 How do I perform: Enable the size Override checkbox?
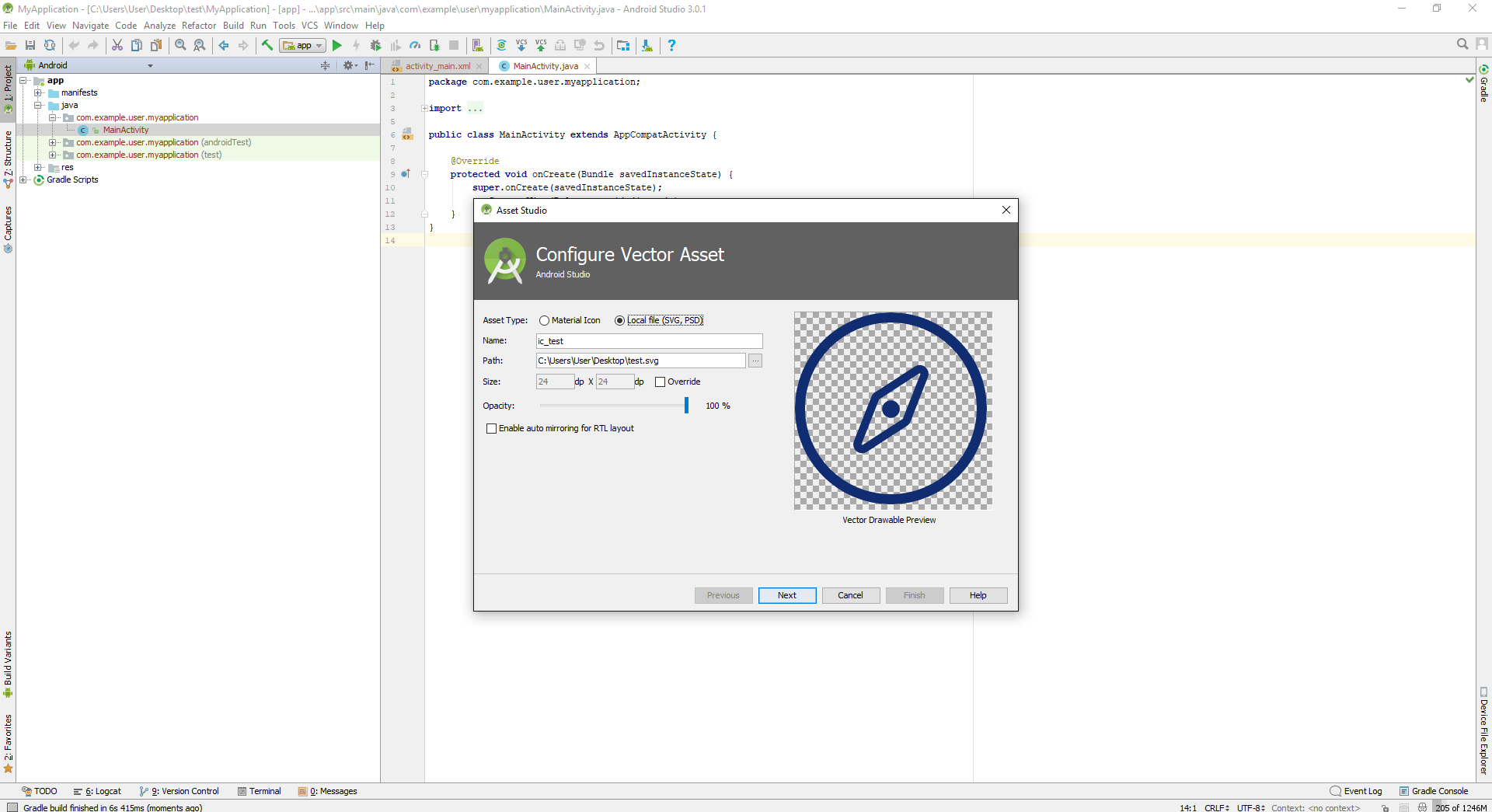pyautogui.click(x=661, y=382)
